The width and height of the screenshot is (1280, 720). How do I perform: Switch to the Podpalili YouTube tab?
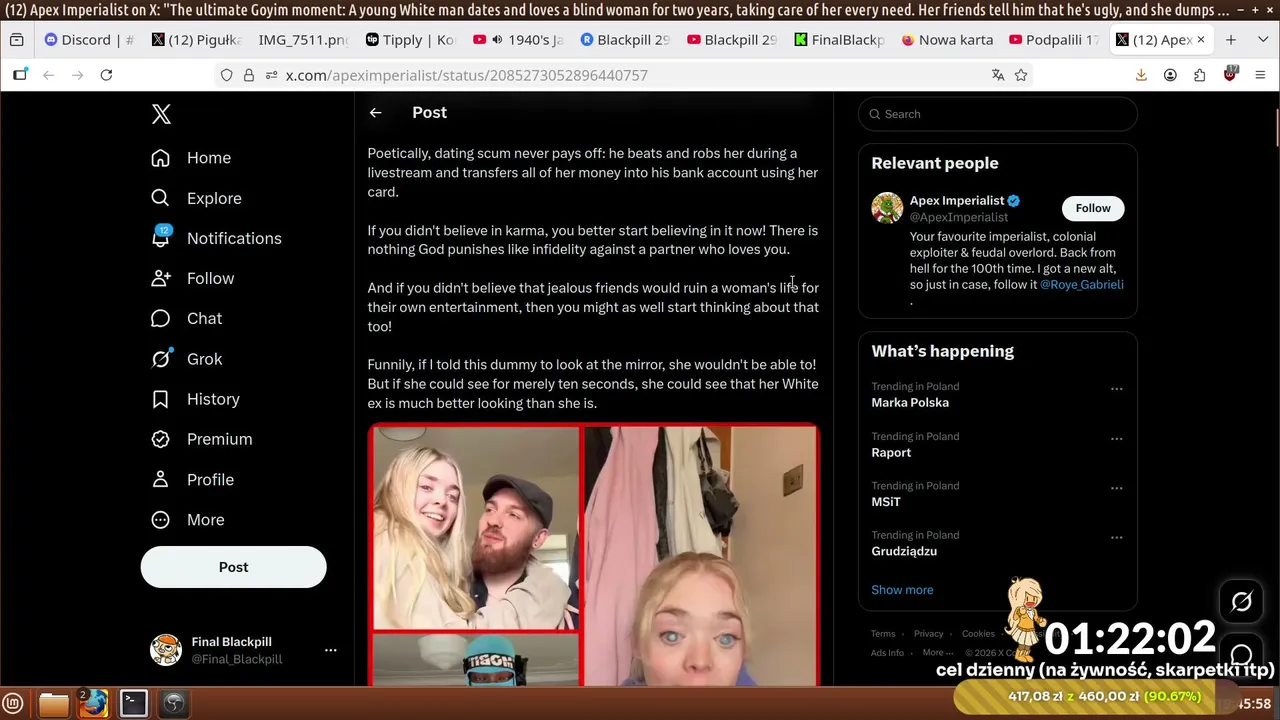pos(1054,40)
